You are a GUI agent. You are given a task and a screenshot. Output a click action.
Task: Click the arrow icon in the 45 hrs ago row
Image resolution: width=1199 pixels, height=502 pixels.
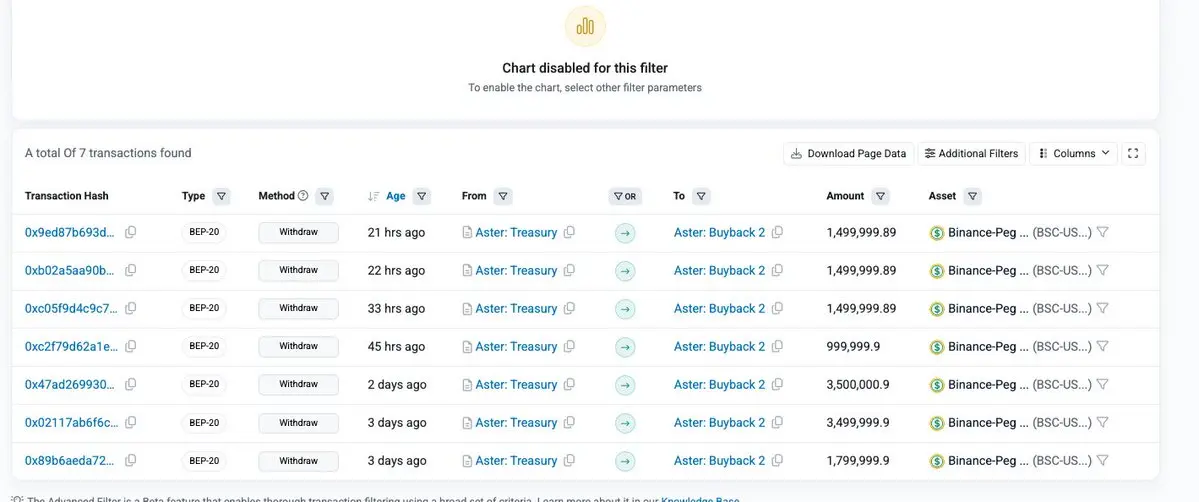625,347
